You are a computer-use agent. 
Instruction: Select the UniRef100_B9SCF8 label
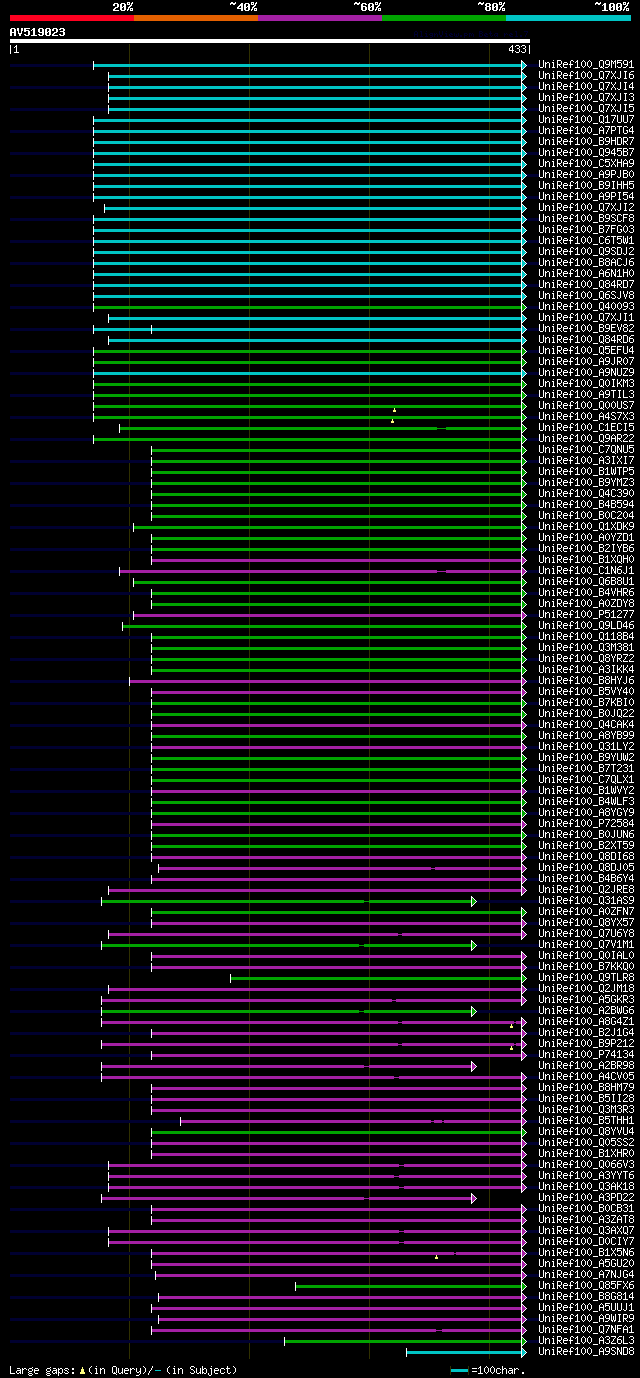click(x=586, y=219)
